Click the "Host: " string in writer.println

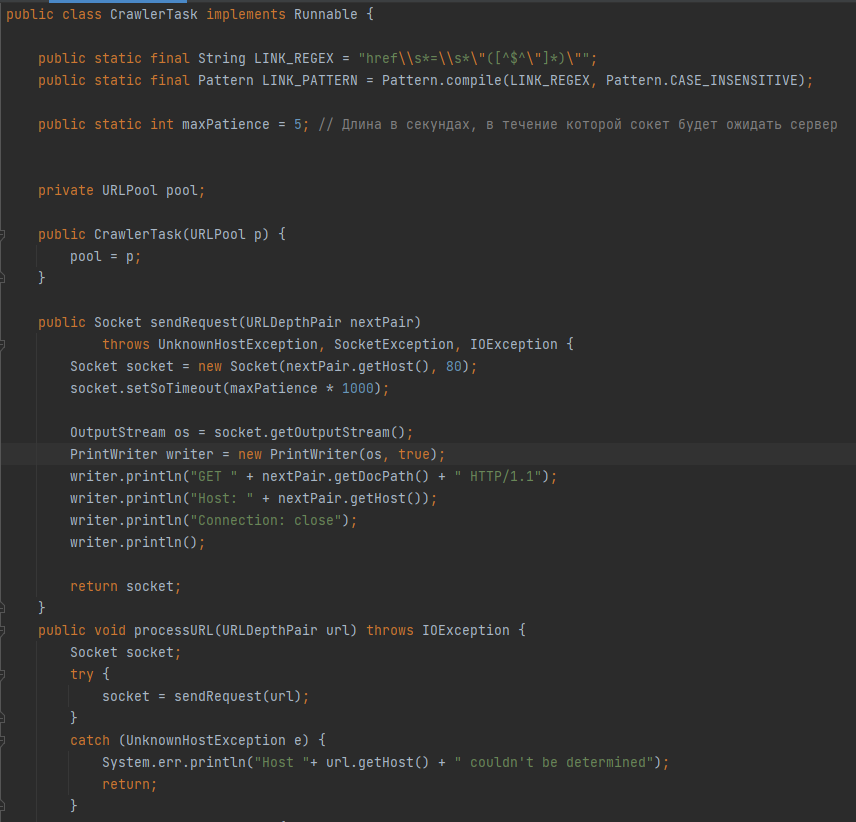click(x=222, y=499)
